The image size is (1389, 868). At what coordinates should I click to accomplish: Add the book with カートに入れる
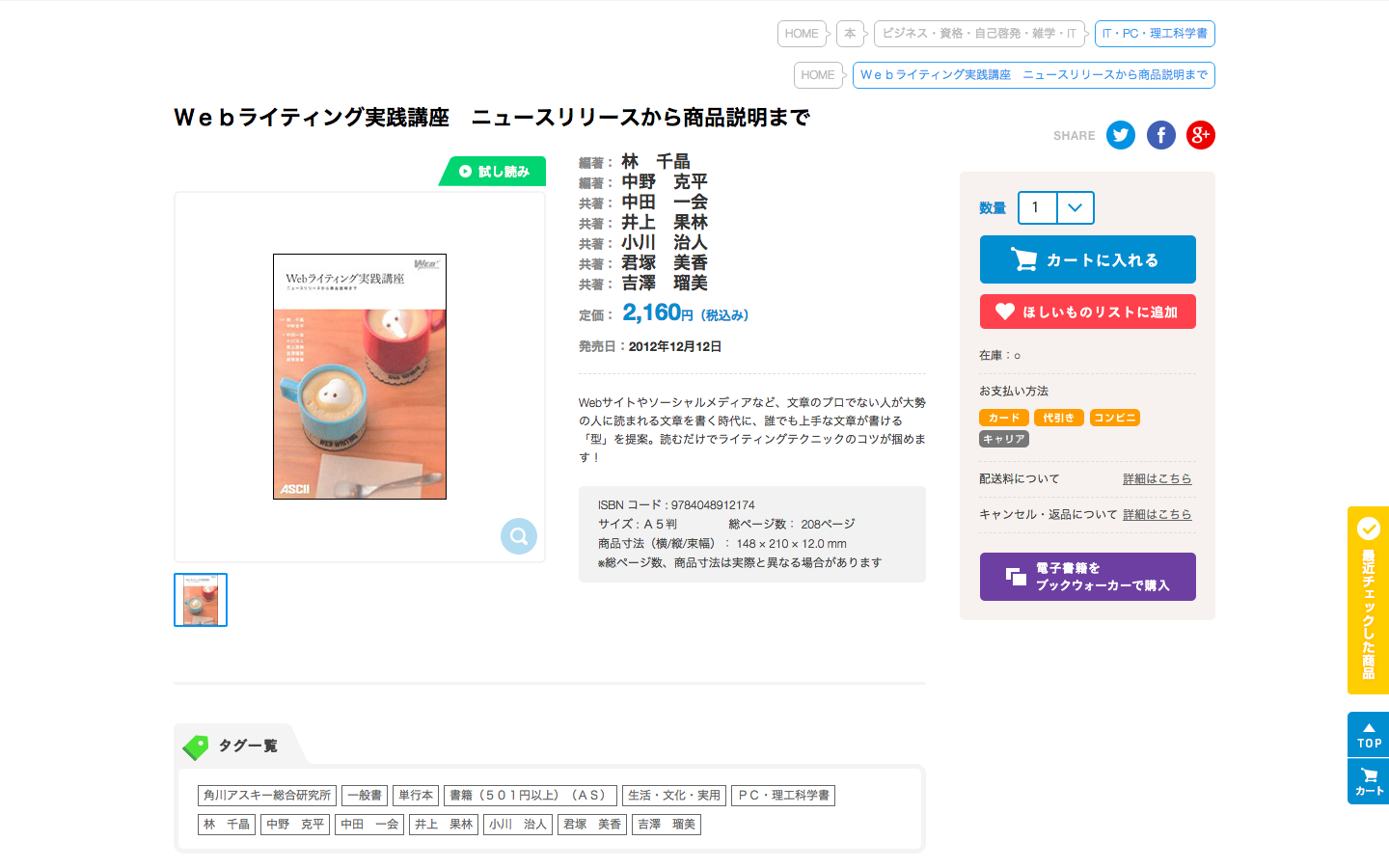(1088, 259)
